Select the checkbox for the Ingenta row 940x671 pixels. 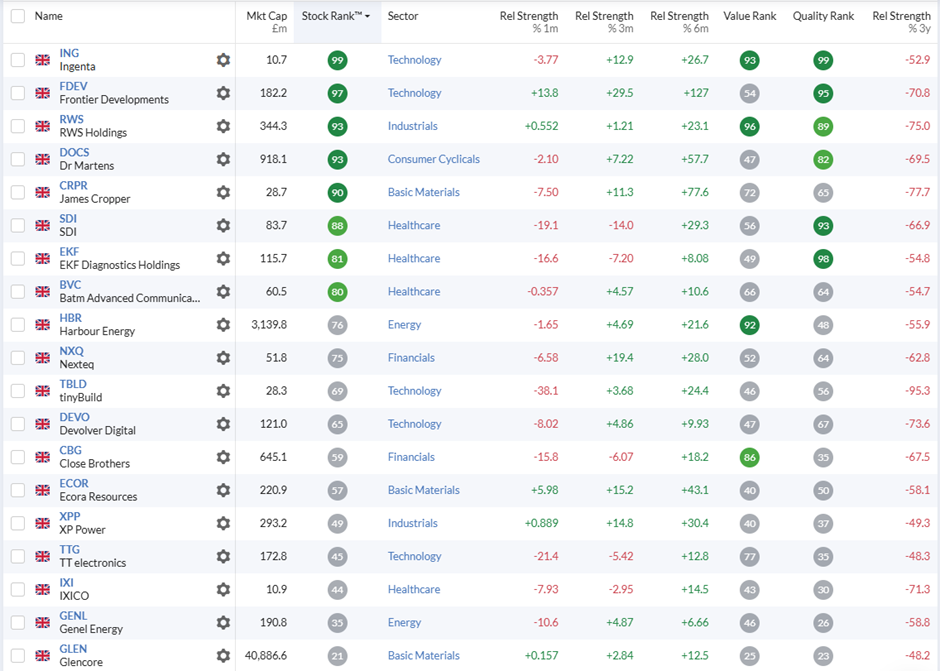[x=18, y=60]
